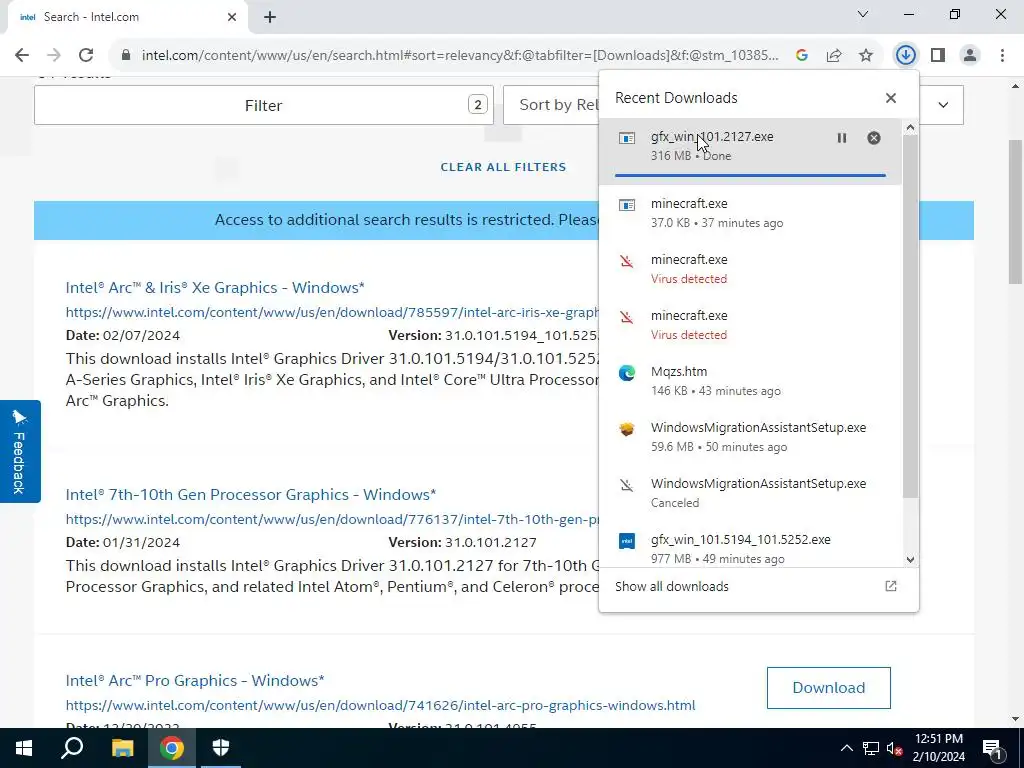Open the Google icon in address bar

pyautogui.click(x=802, y=56)
